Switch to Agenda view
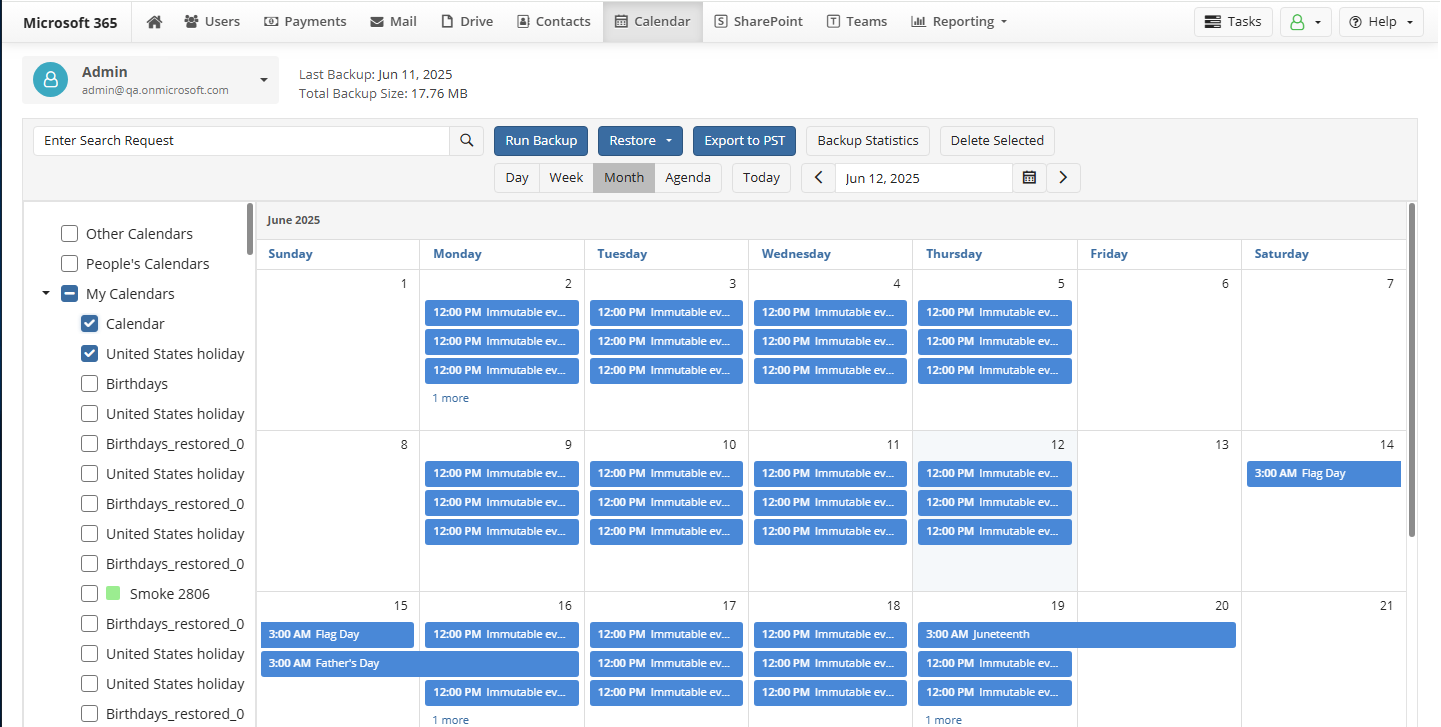This screenshot has height=727, width=1441. tap(688, 178)
